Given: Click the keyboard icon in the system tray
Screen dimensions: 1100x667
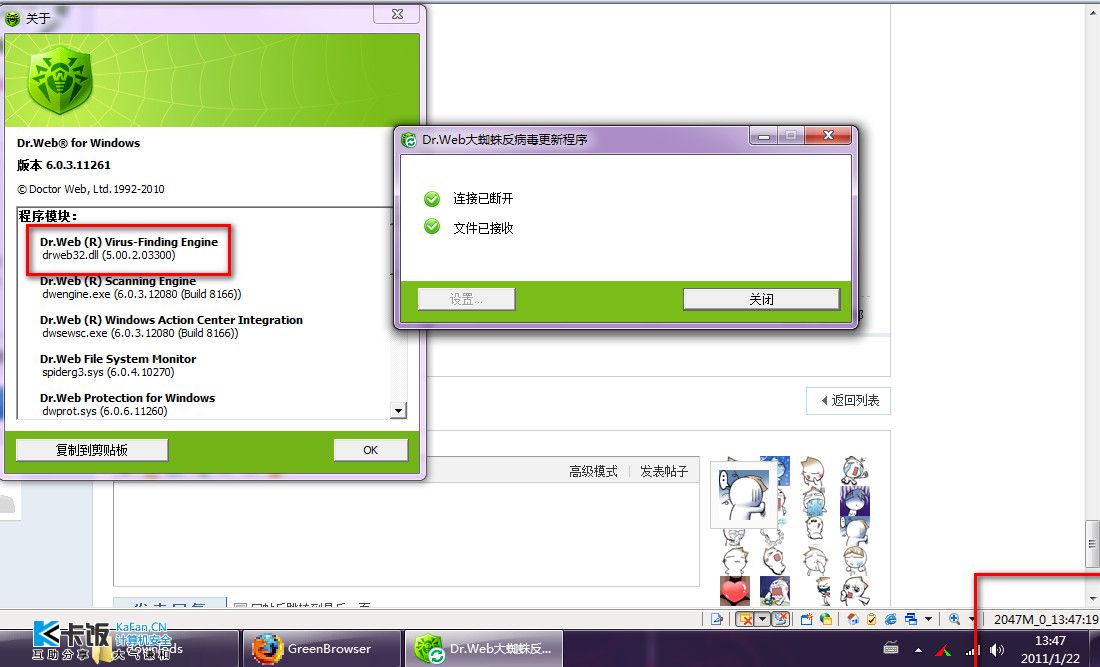Looking at the screenshot, I should 891,649.
